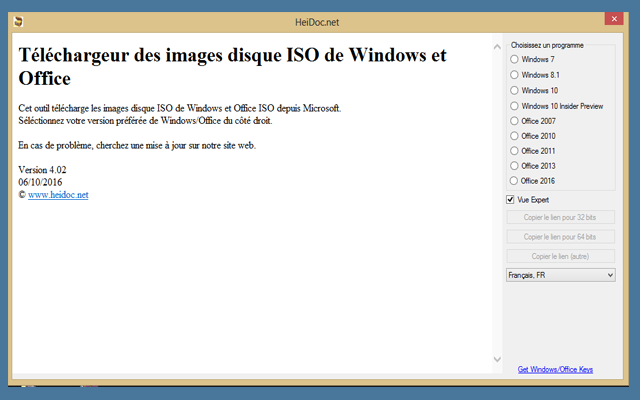The width and height of the screenshot is (640, 400).
Task: Click the 06/10/2016 date text
Action: pyautogui.click(x=40, y=182)
